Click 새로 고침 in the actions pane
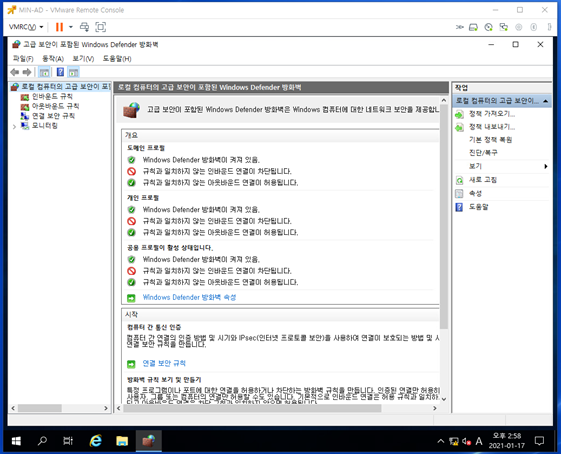The image size is (561, 454). pyautogui.click(x=483, y=180)
